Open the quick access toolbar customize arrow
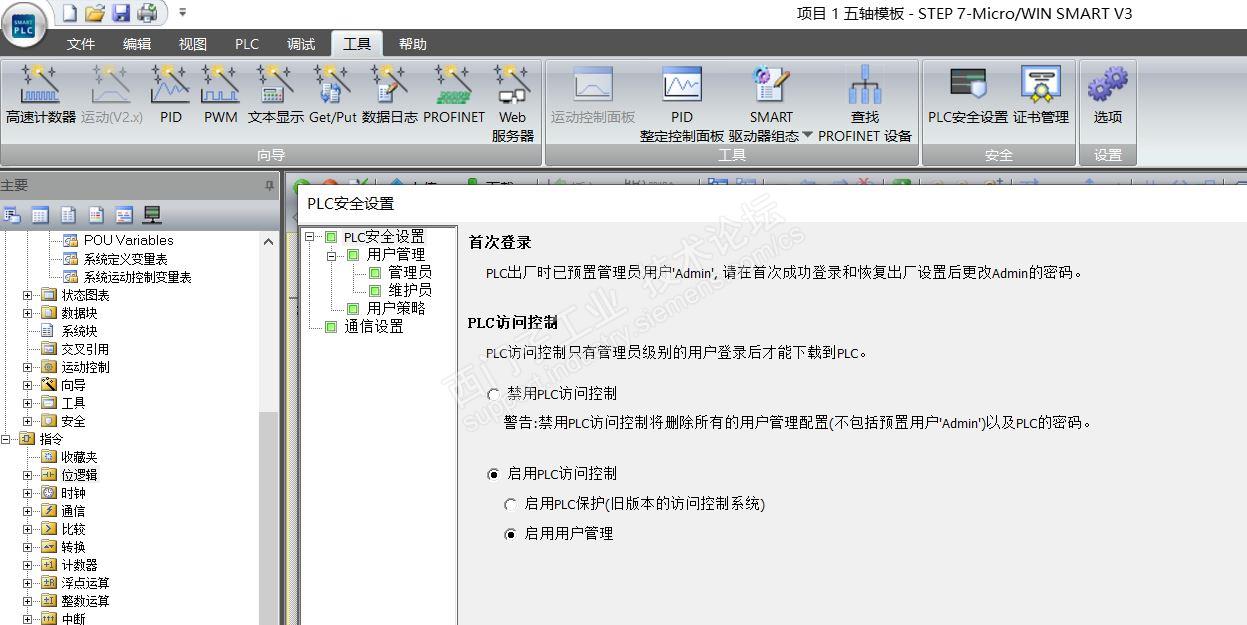1247x625 pixels. [182, 13]
